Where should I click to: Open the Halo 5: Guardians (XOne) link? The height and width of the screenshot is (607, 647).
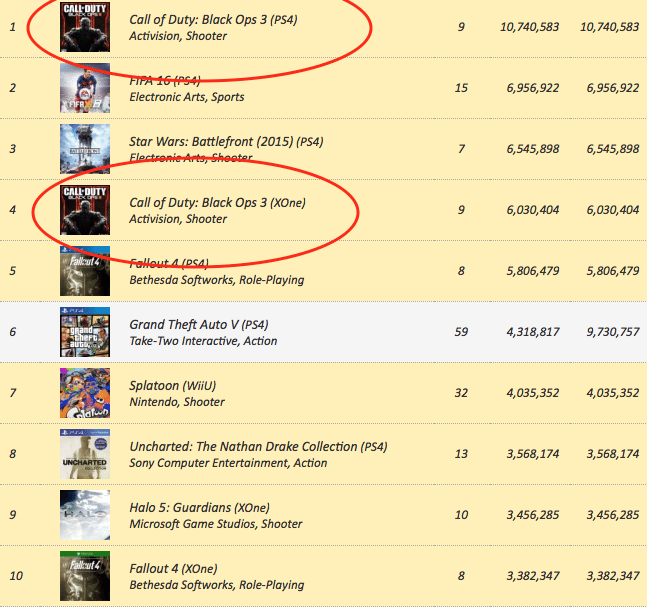click(x=200, y=508)
